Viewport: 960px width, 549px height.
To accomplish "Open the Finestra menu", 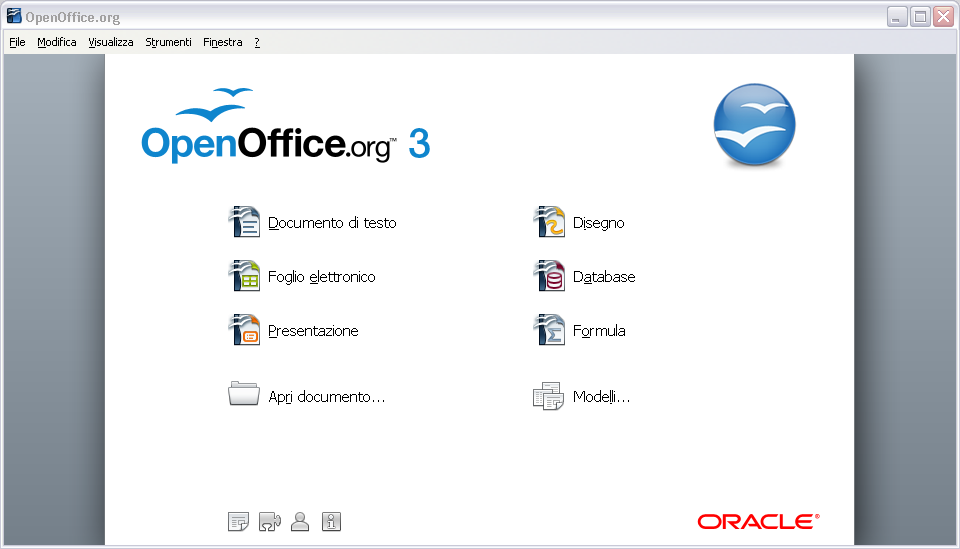I will point(223,42).
